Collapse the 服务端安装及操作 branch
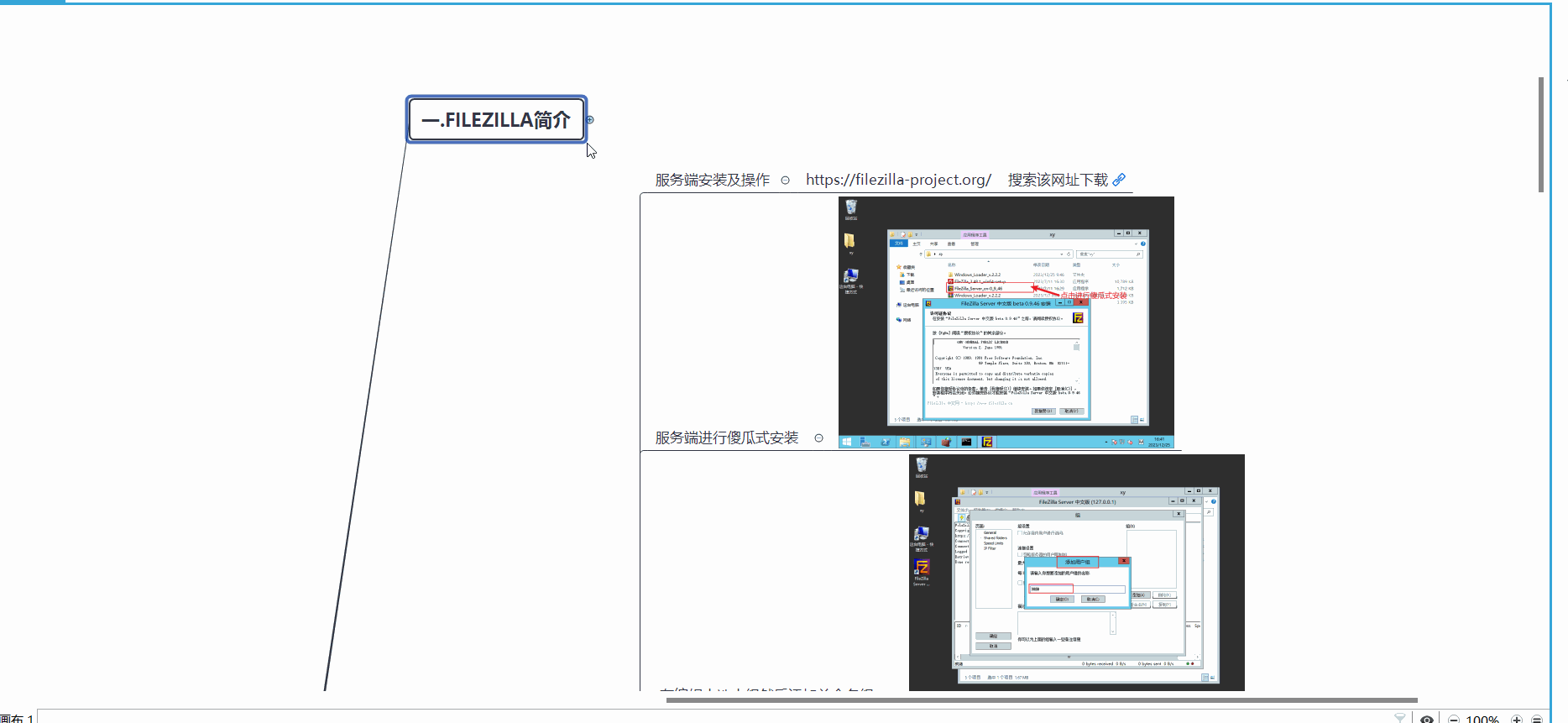 click(x=785, y=180)
